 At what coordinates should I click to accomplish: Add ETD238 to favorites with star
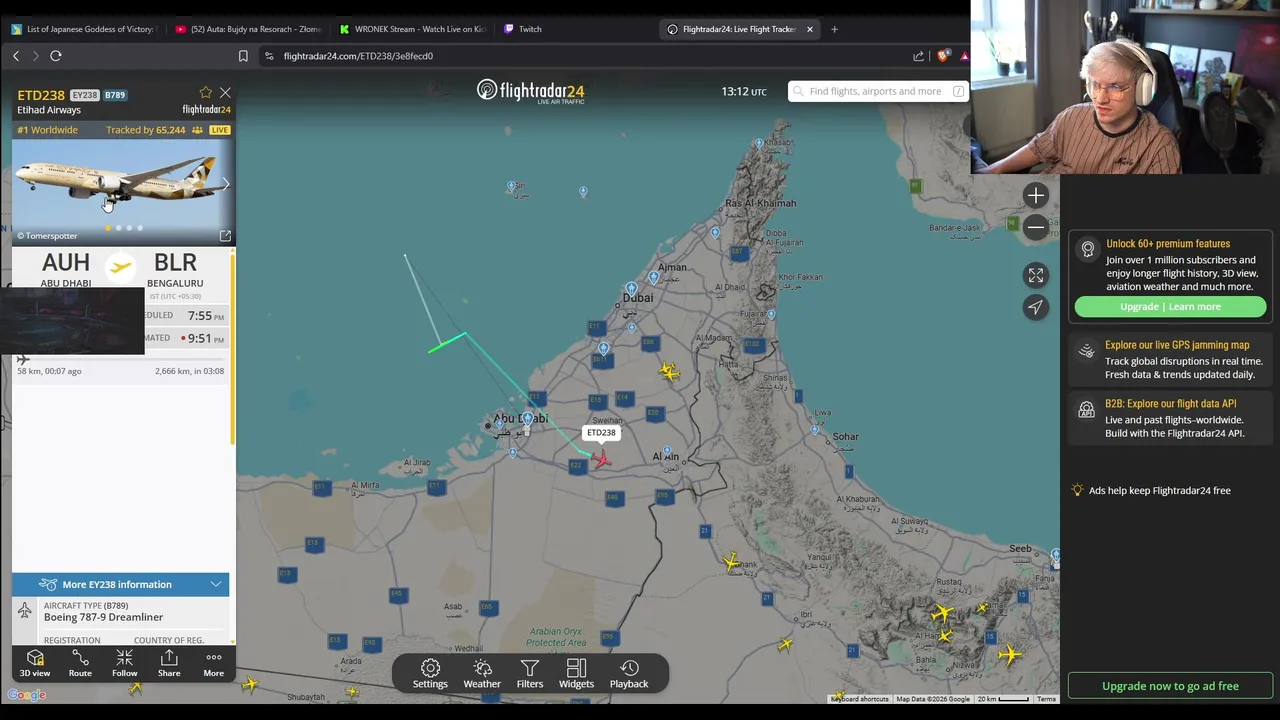click(x=206, y=93)
